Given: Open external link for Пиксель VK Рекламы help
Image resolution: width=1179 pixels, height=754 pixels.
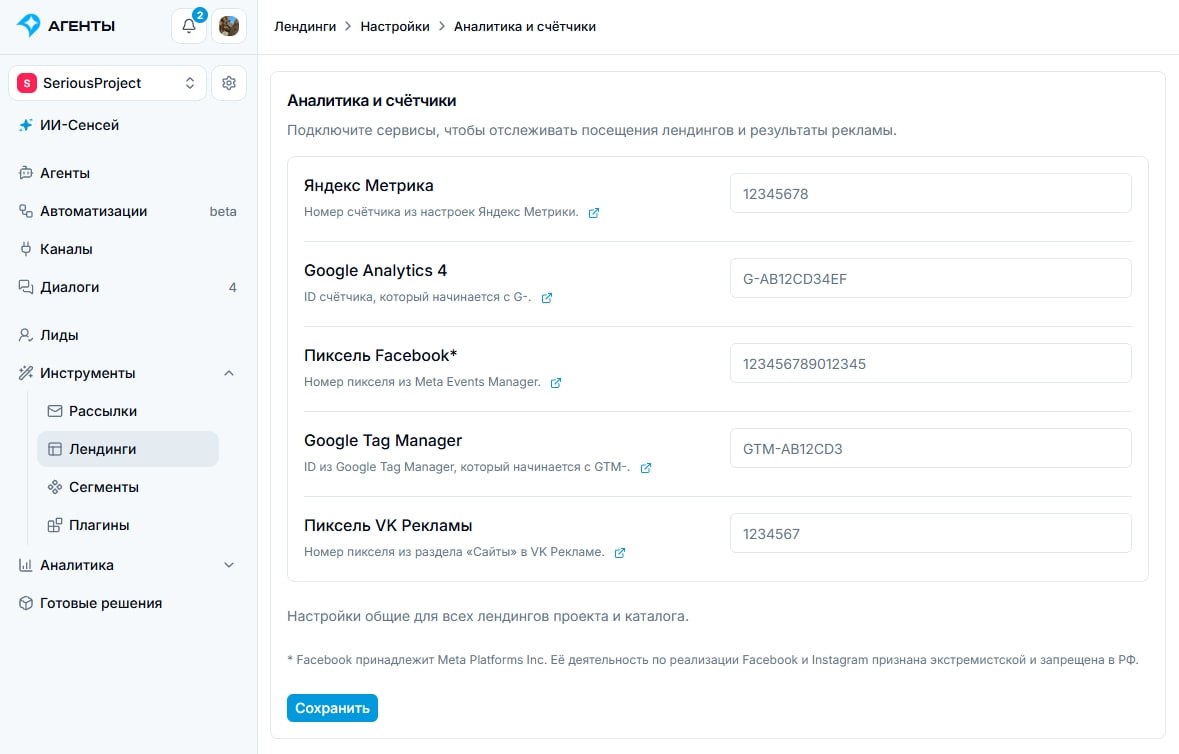Looking at the screenshot, I should click(620, 553).
